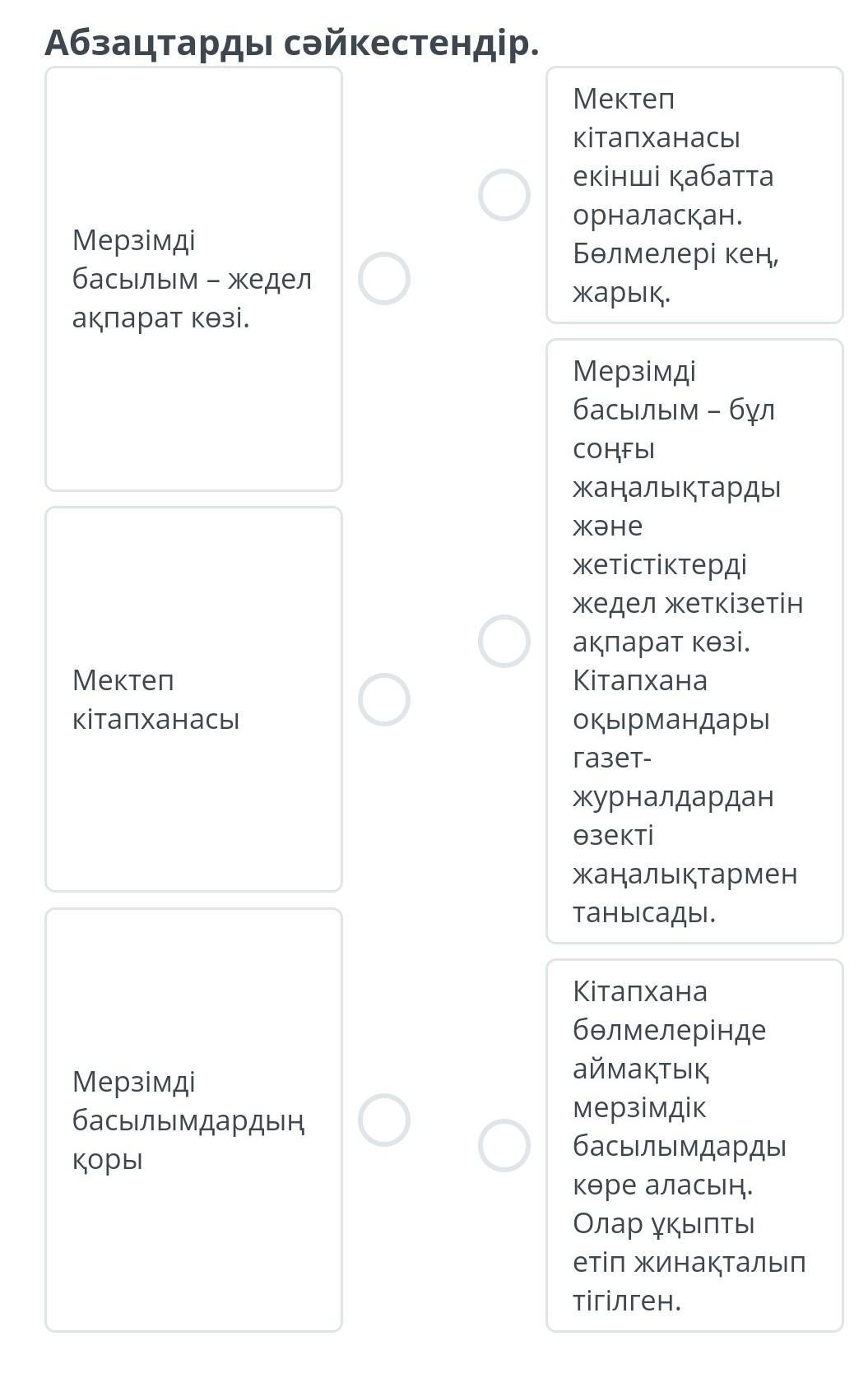Select circle next to left 'Мектеп кітапханасы' card
This screenshot has height=1387, width=868.
tap(384, 700)
